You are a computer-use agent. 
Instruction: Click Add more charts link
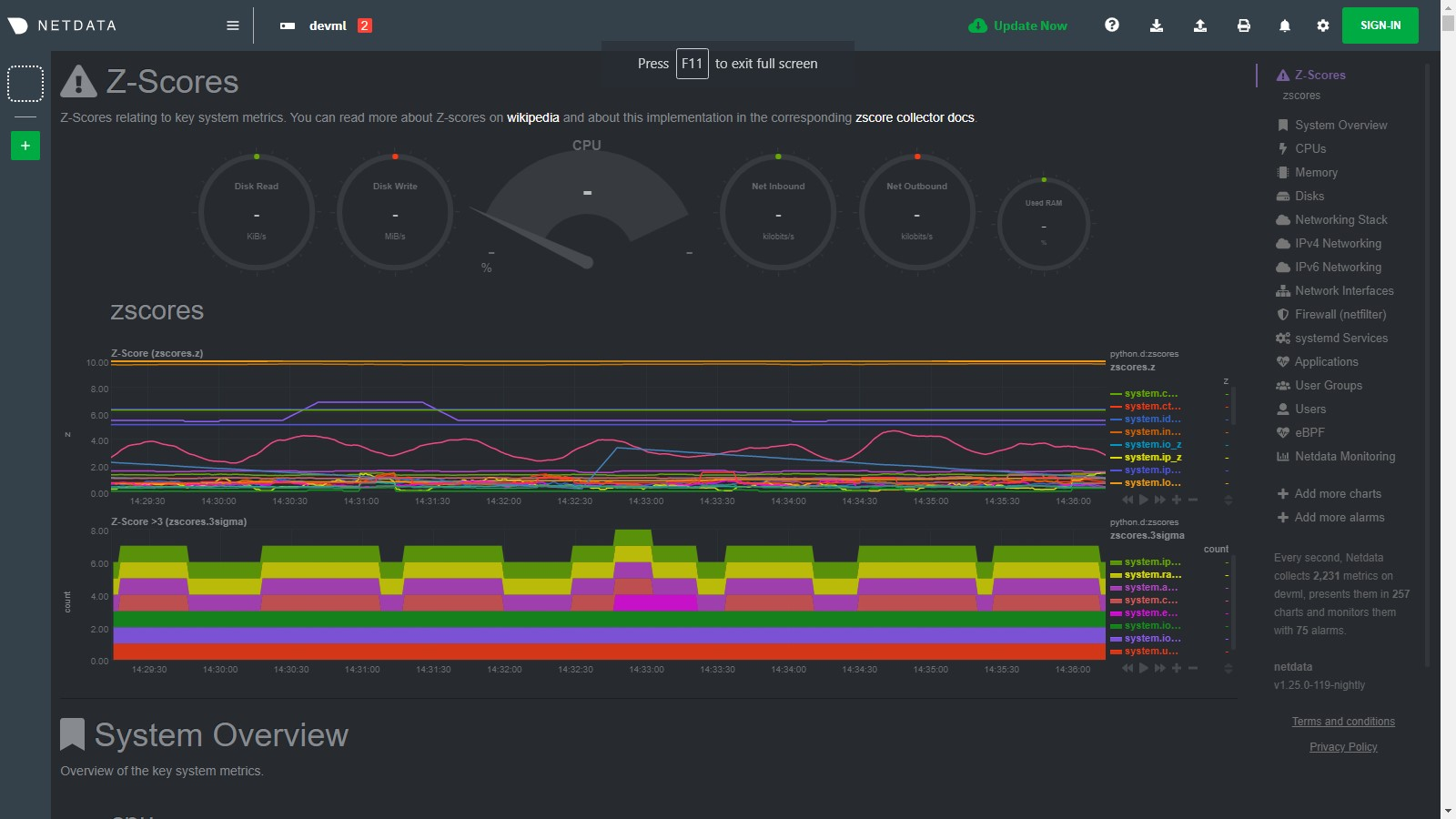pyautogui.click(x=1330, y=494)
